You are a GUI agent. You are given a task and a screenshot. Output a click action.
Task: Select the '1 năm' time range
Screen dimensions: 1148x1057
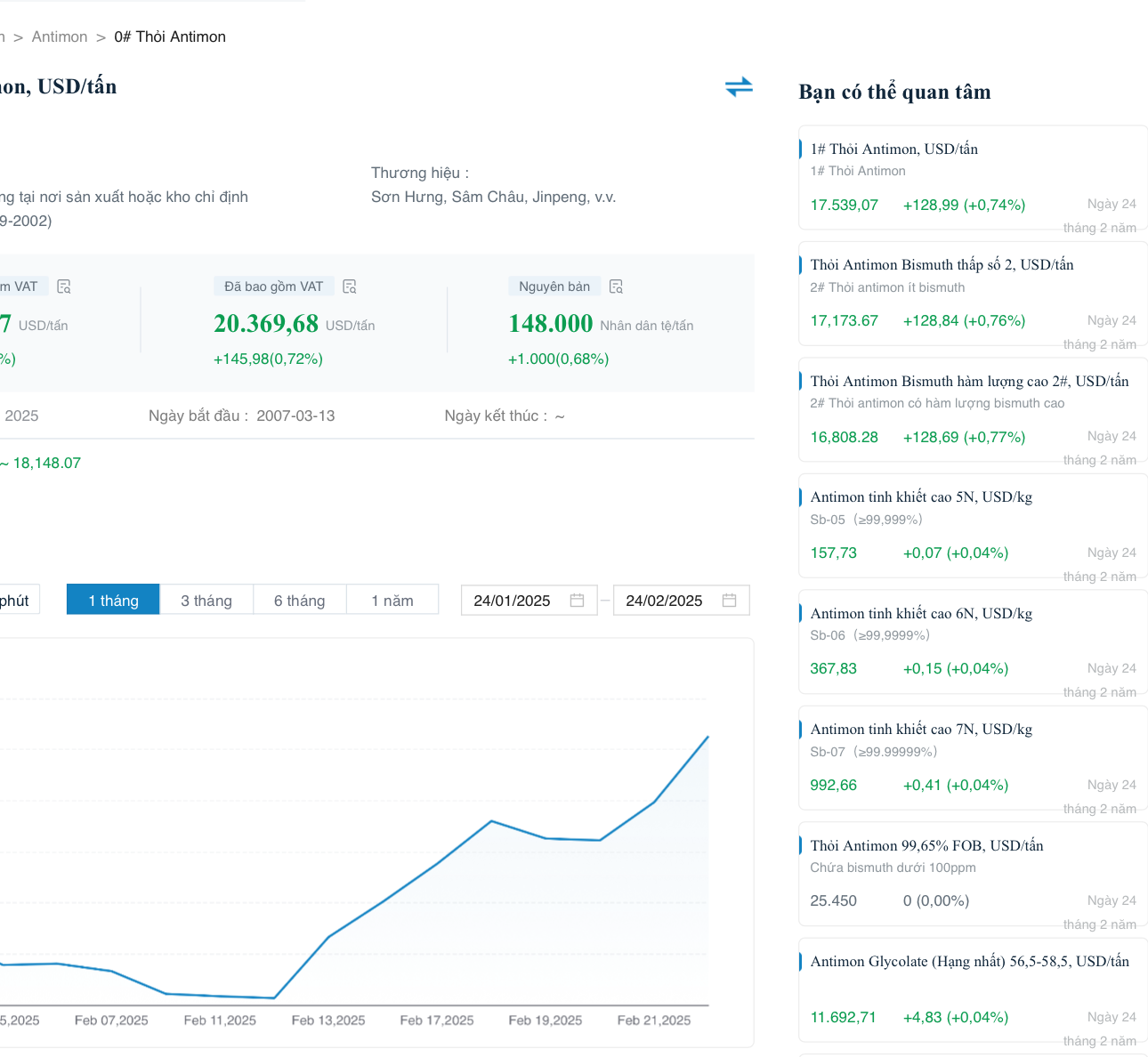click(392, 601)
